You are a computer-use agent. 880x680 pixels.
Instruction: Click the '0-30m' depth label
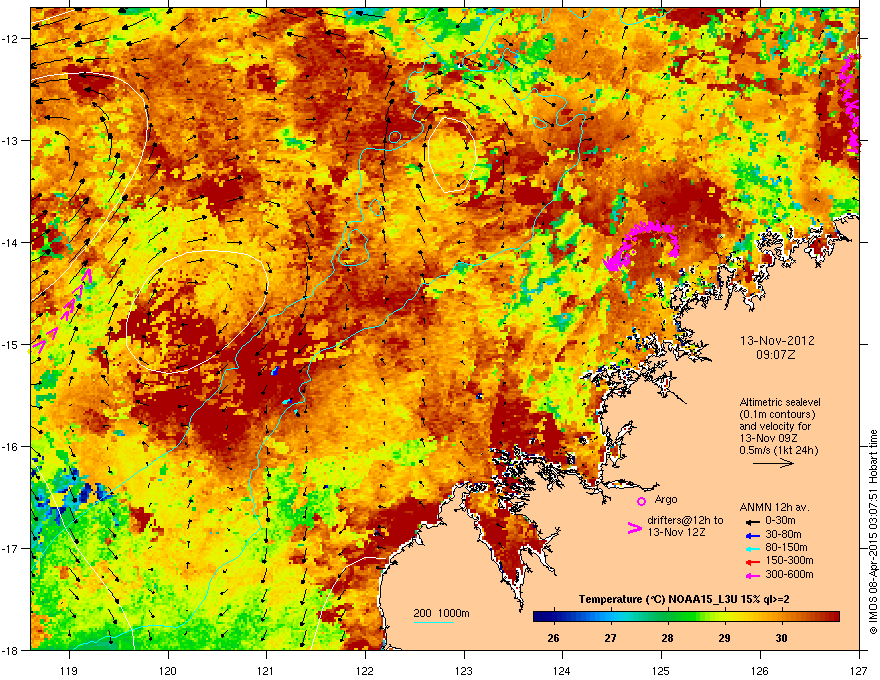(x=781, y=521)
